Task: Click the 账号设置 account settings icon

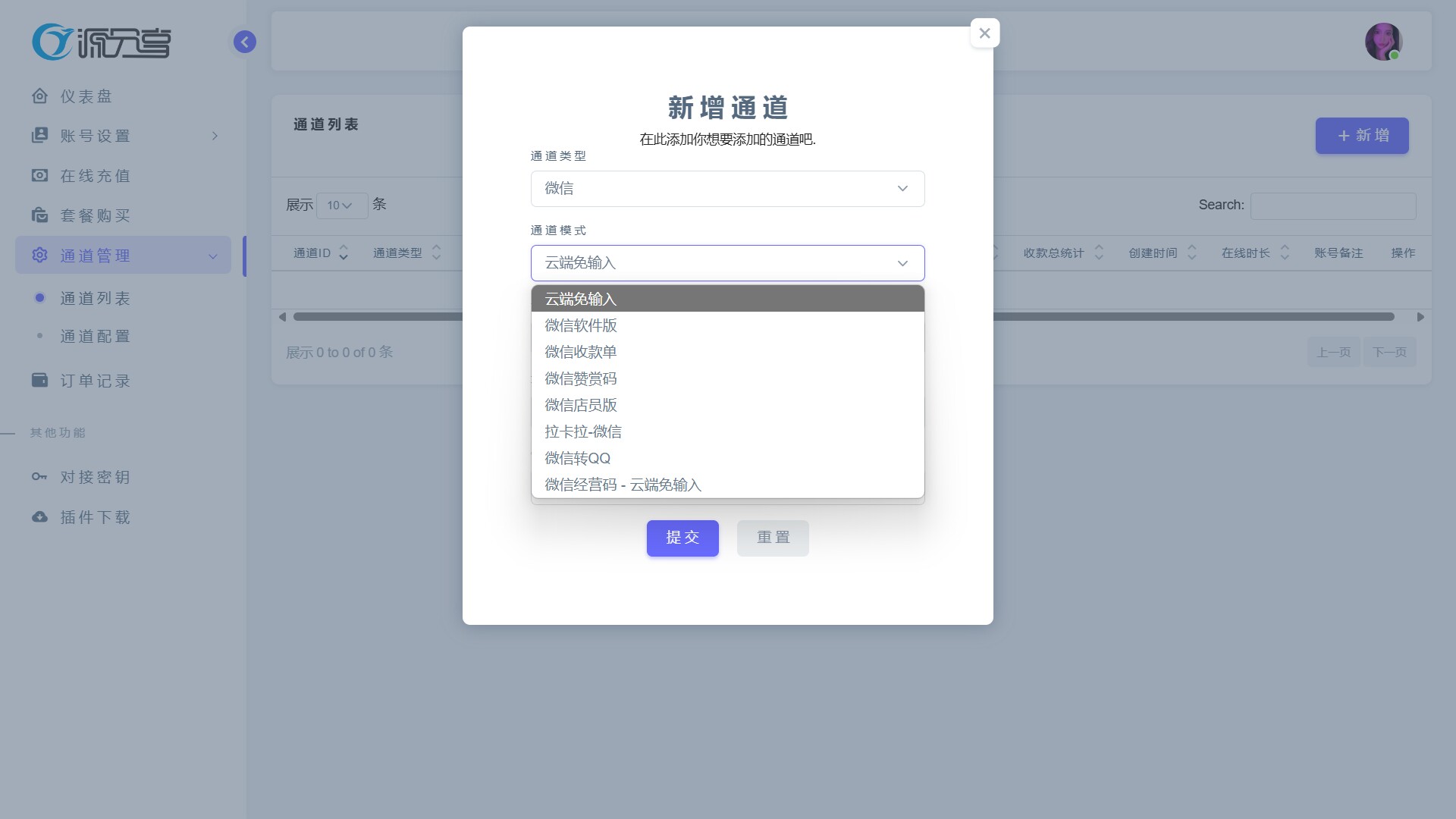Action: 39,135
